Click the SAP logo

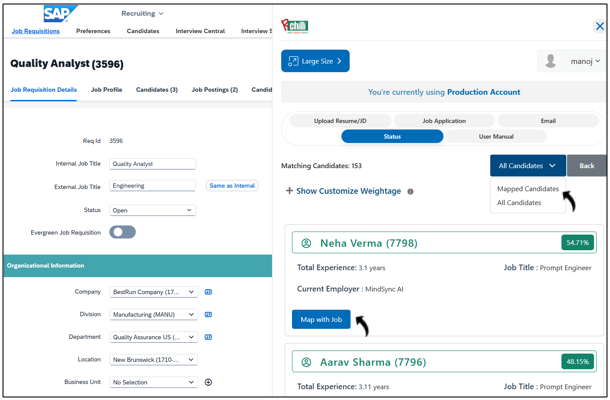tap(60, 14)
